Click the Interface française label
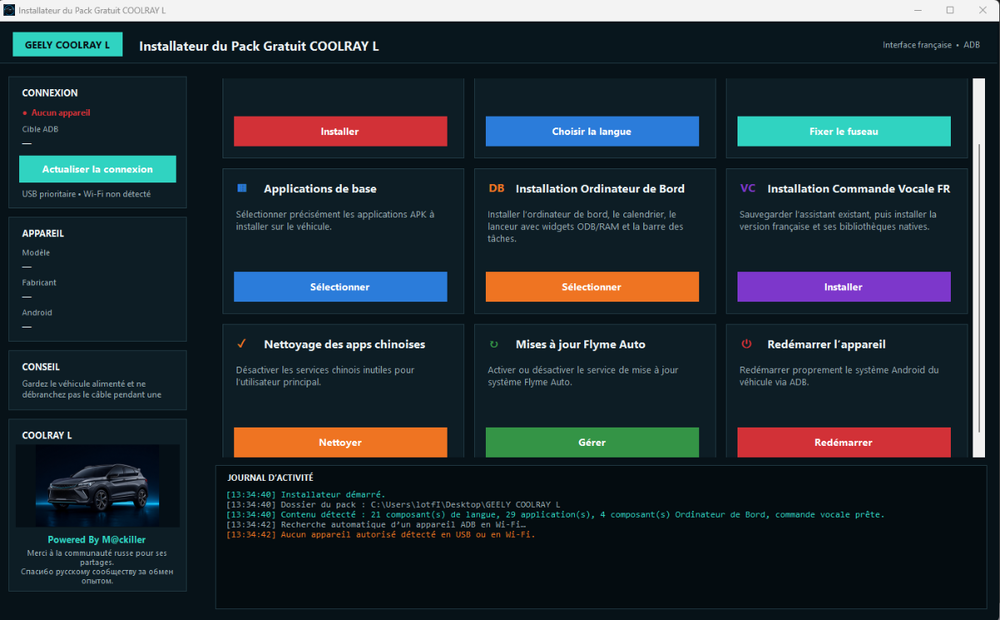Viewport: 1000px width, 620px height. [x=916, y=45]
